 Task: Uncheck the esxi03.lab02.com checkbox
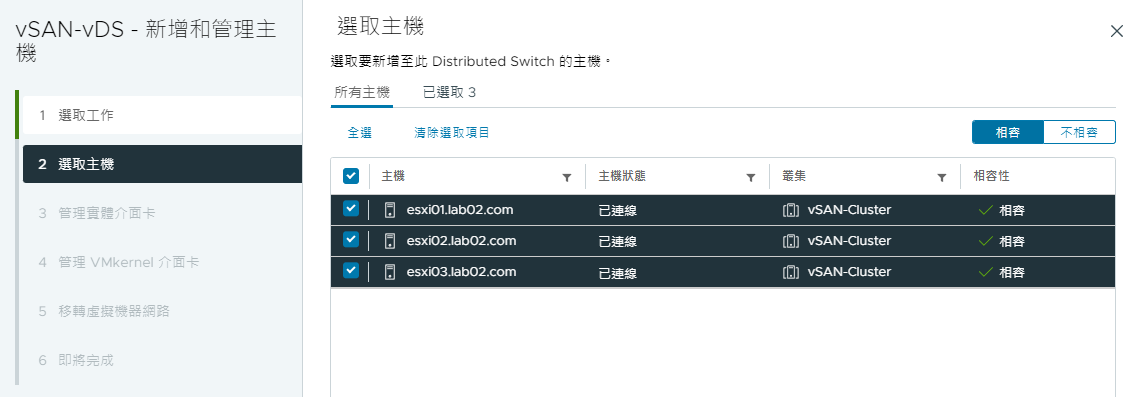point(350,270)
